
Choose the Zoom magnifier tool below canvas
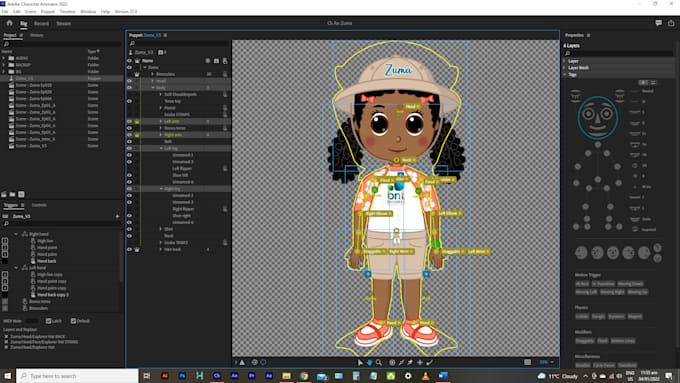click(379, 363)
